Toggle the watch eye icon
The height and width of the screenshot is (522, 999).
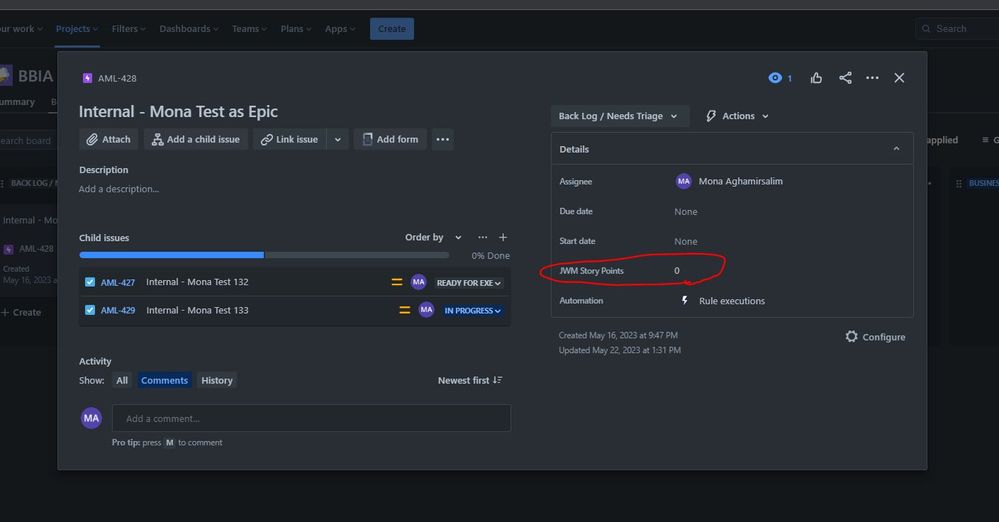775,78
